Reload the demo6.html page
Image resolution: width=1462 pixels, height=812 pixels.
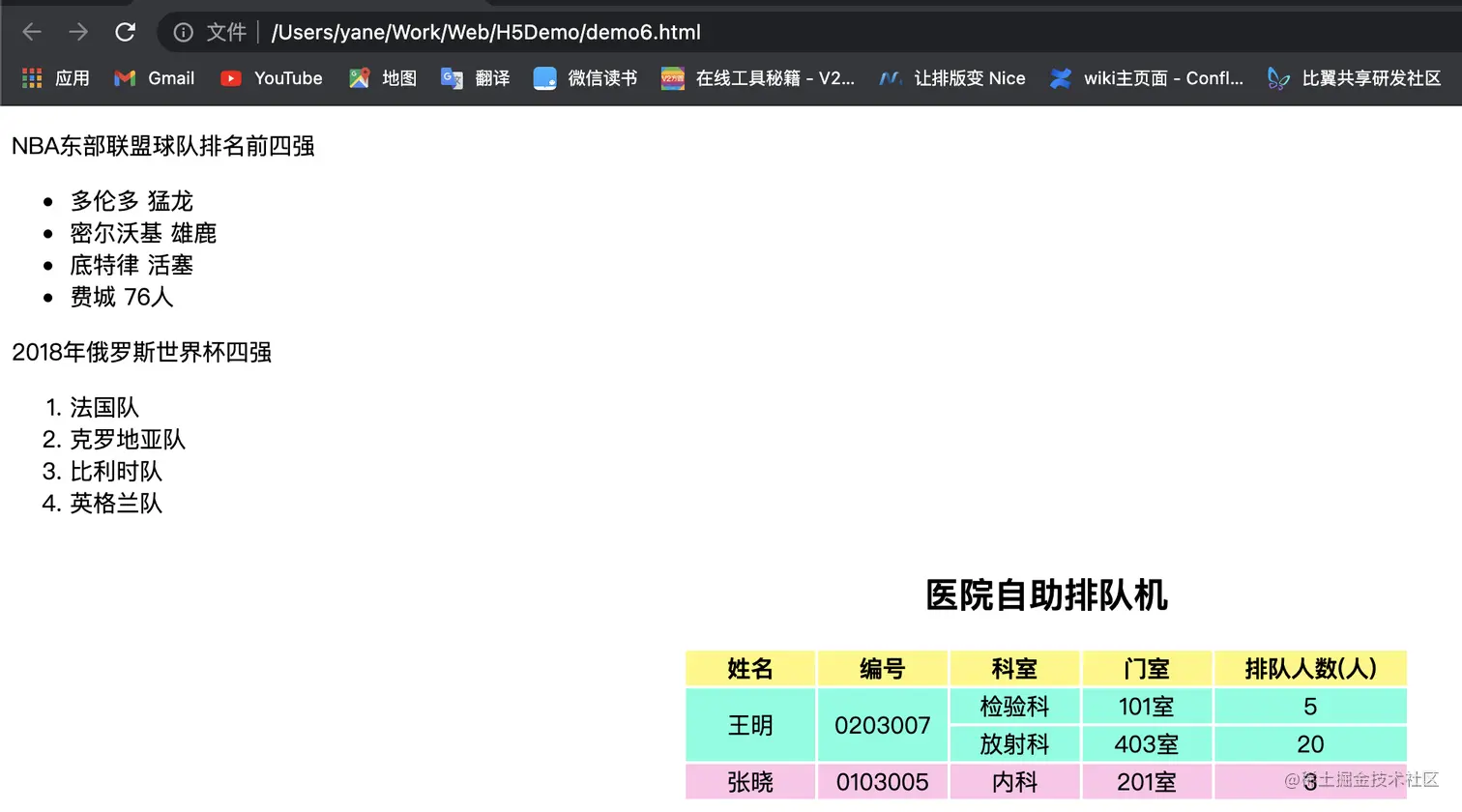[x=125, y=32]
